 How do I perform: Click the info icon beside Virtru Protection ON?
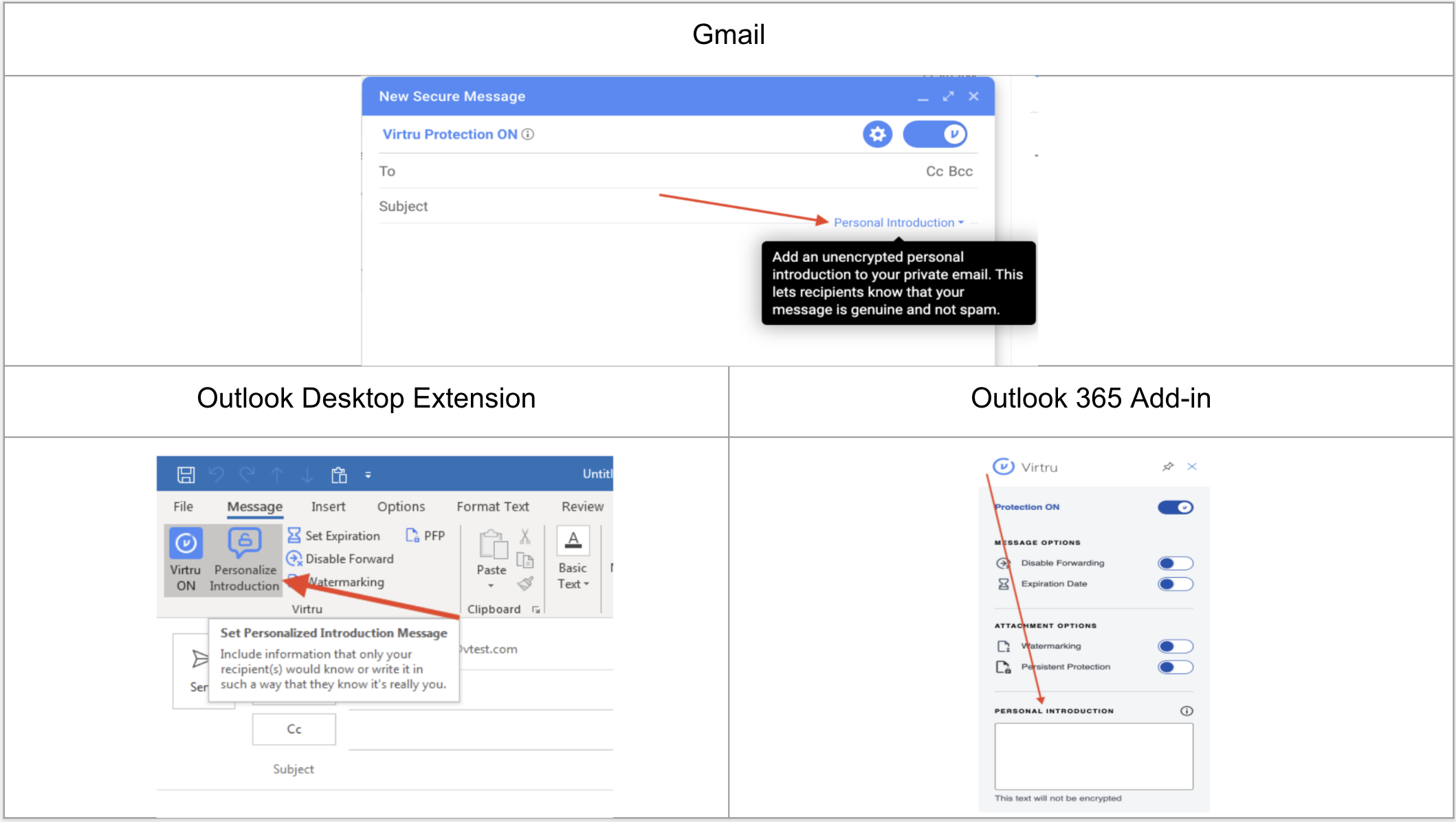click(x=528, y=134)
